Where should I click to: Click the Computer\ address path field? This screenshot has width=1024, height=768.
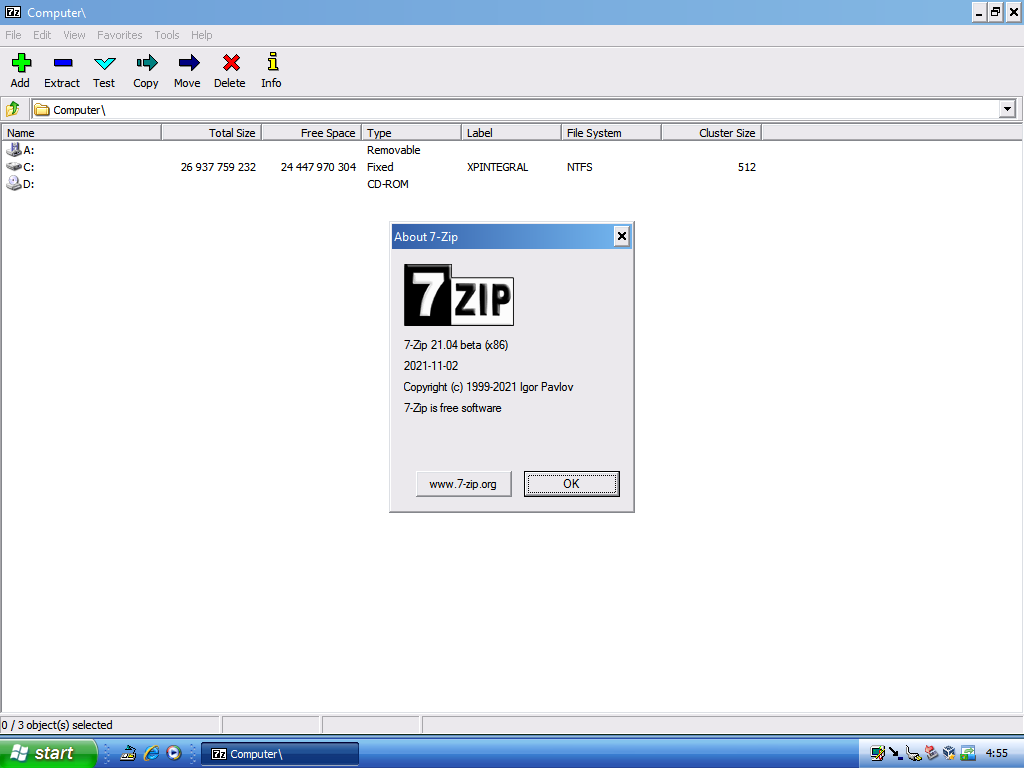point(515,110)
